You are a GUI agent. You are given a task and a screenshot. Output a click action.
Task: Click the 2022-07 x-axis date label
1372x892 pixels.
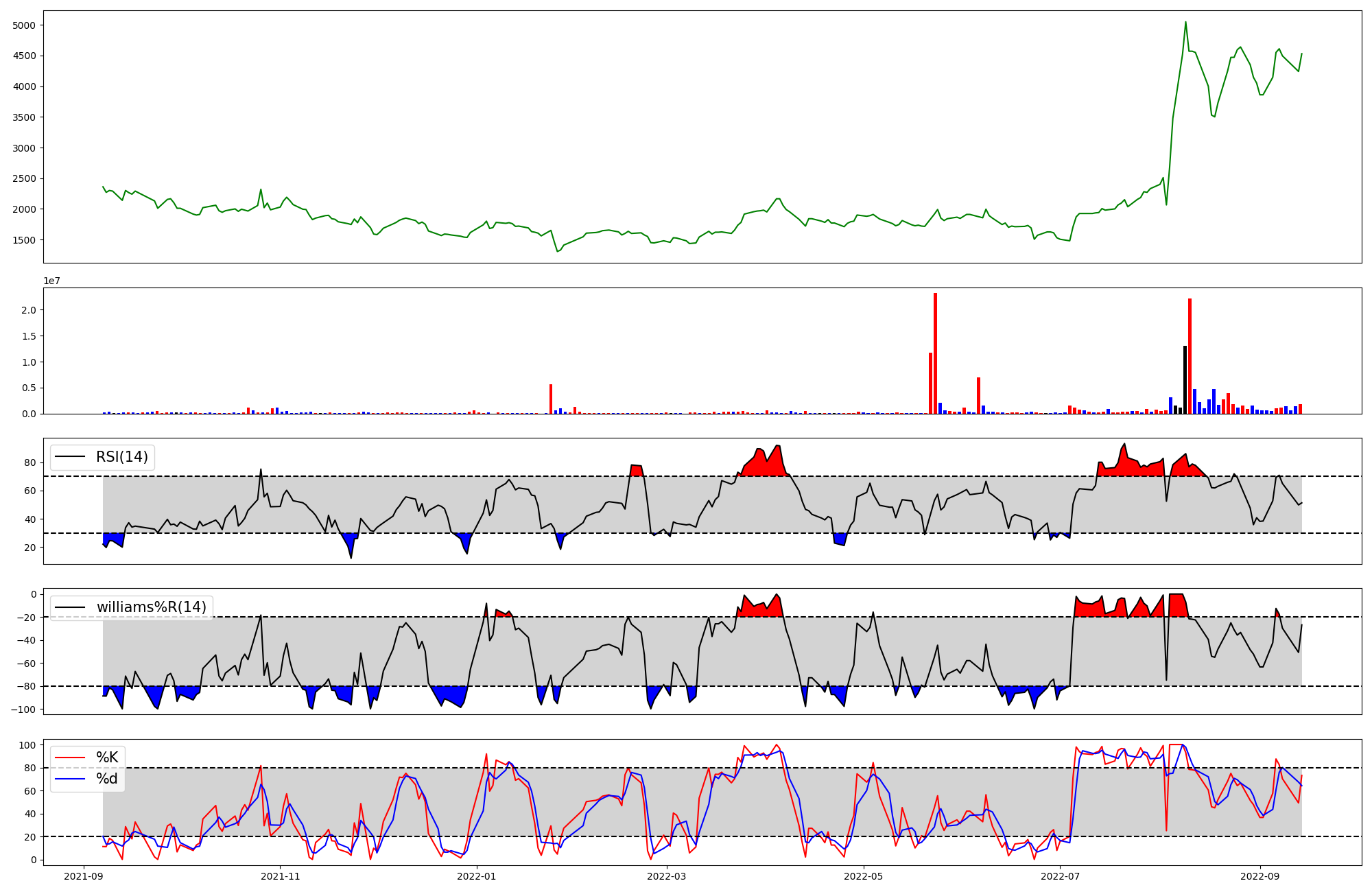click(1060, 876)
